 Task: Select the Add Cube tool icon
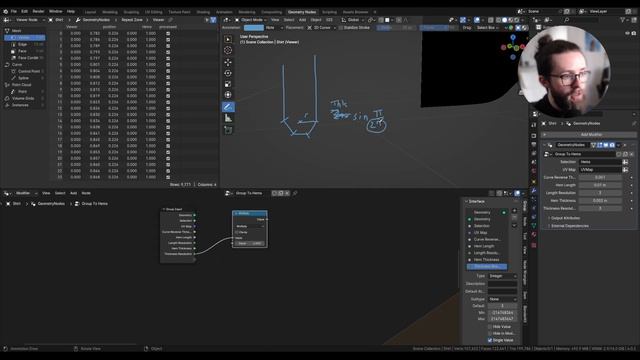[228, 130]
